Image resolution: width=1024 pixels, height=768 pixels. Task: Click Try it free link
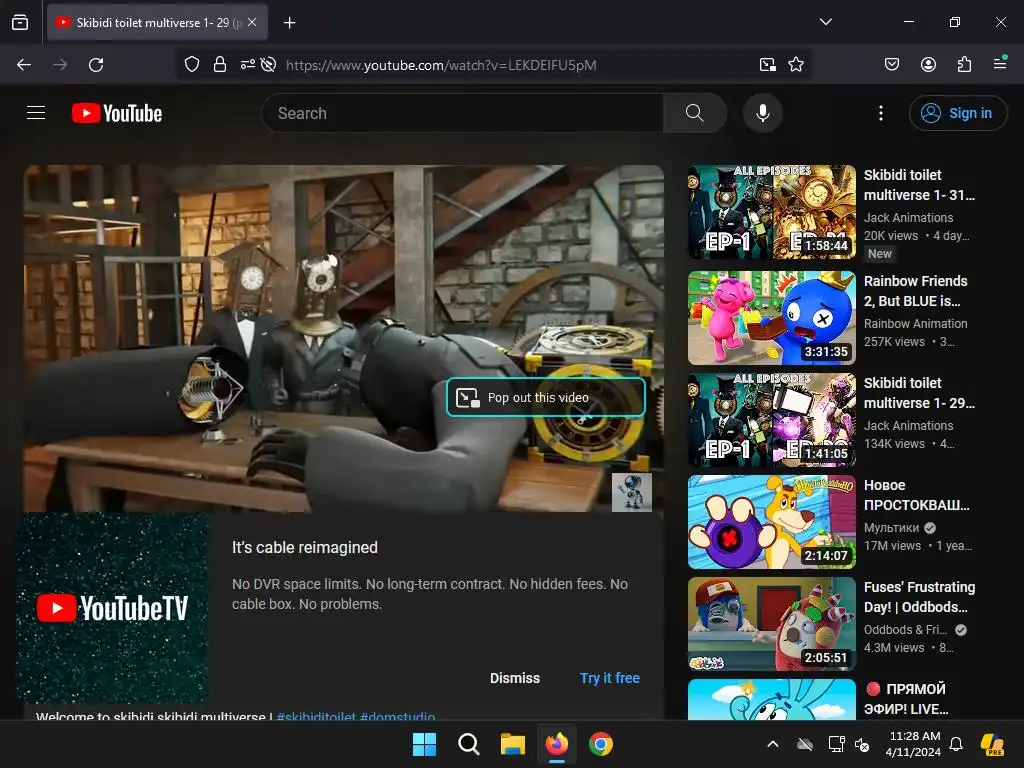point(609,678)
